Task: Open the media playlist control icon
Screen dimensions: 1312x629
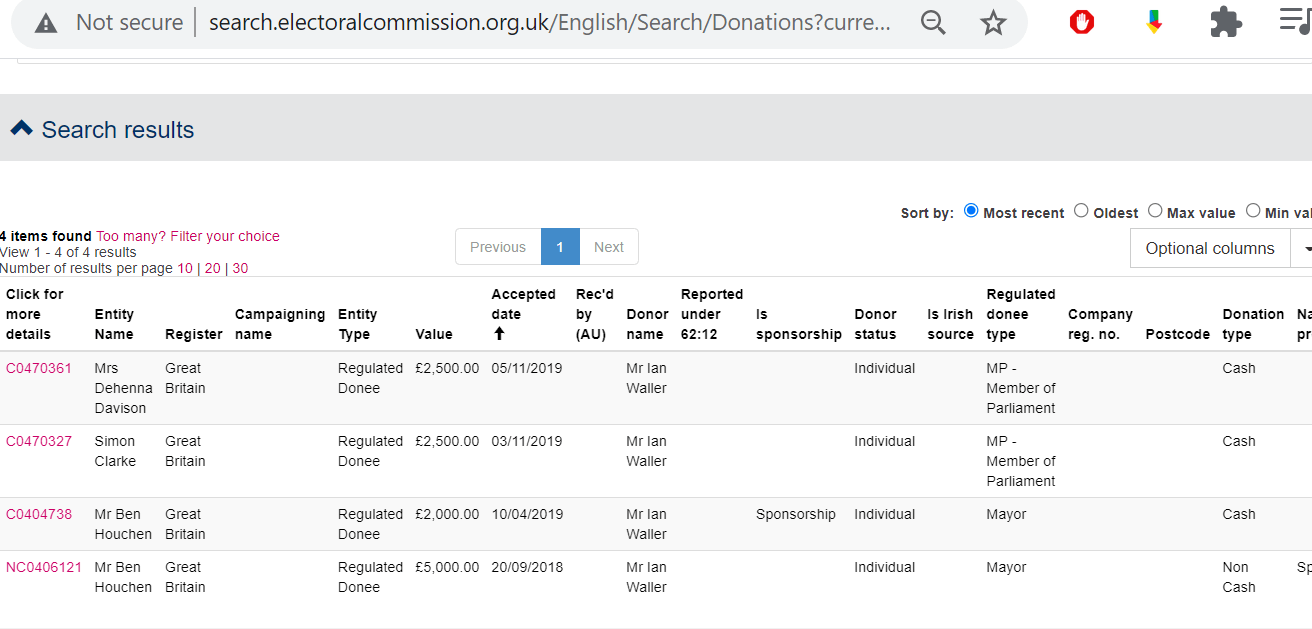Action: pyautogui.click(x=1295, y=21)
